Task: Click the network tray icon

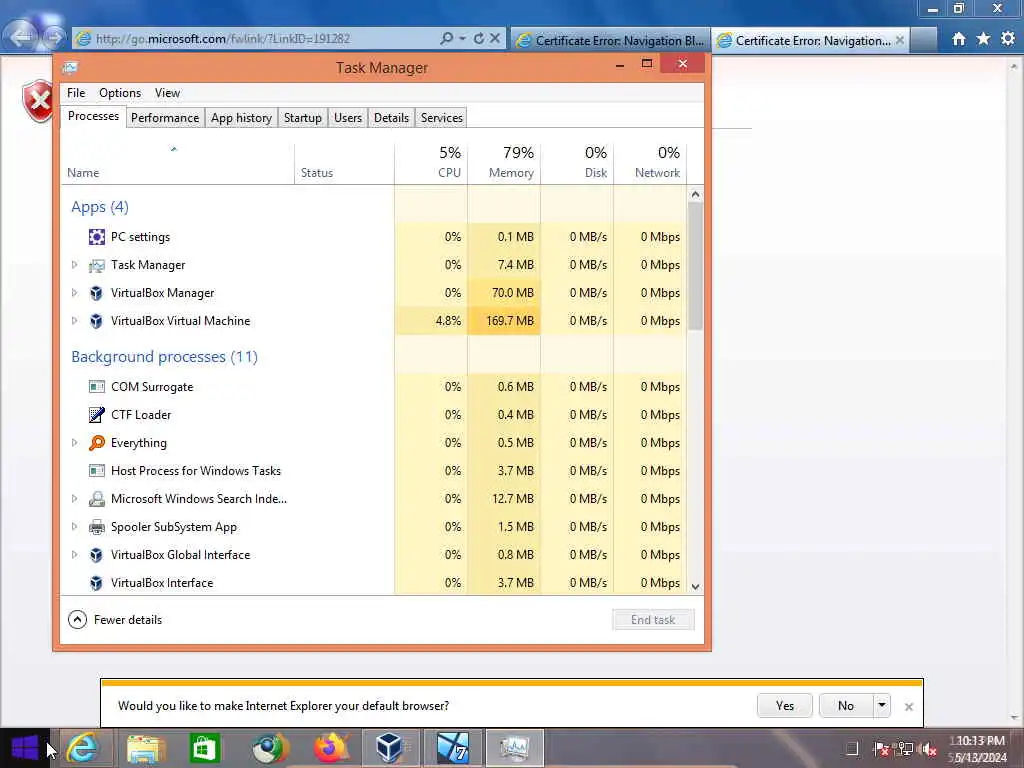Action: [905, 749]
